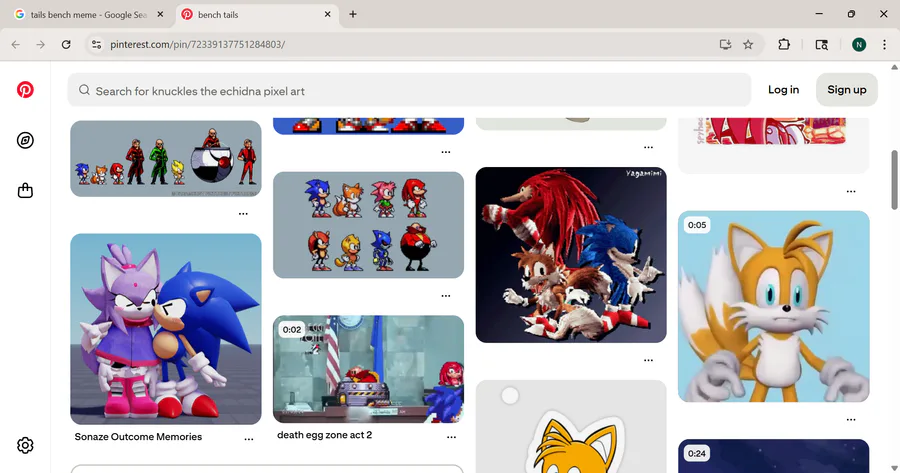Open the death egg zone video pin

(x=368, y=369)
